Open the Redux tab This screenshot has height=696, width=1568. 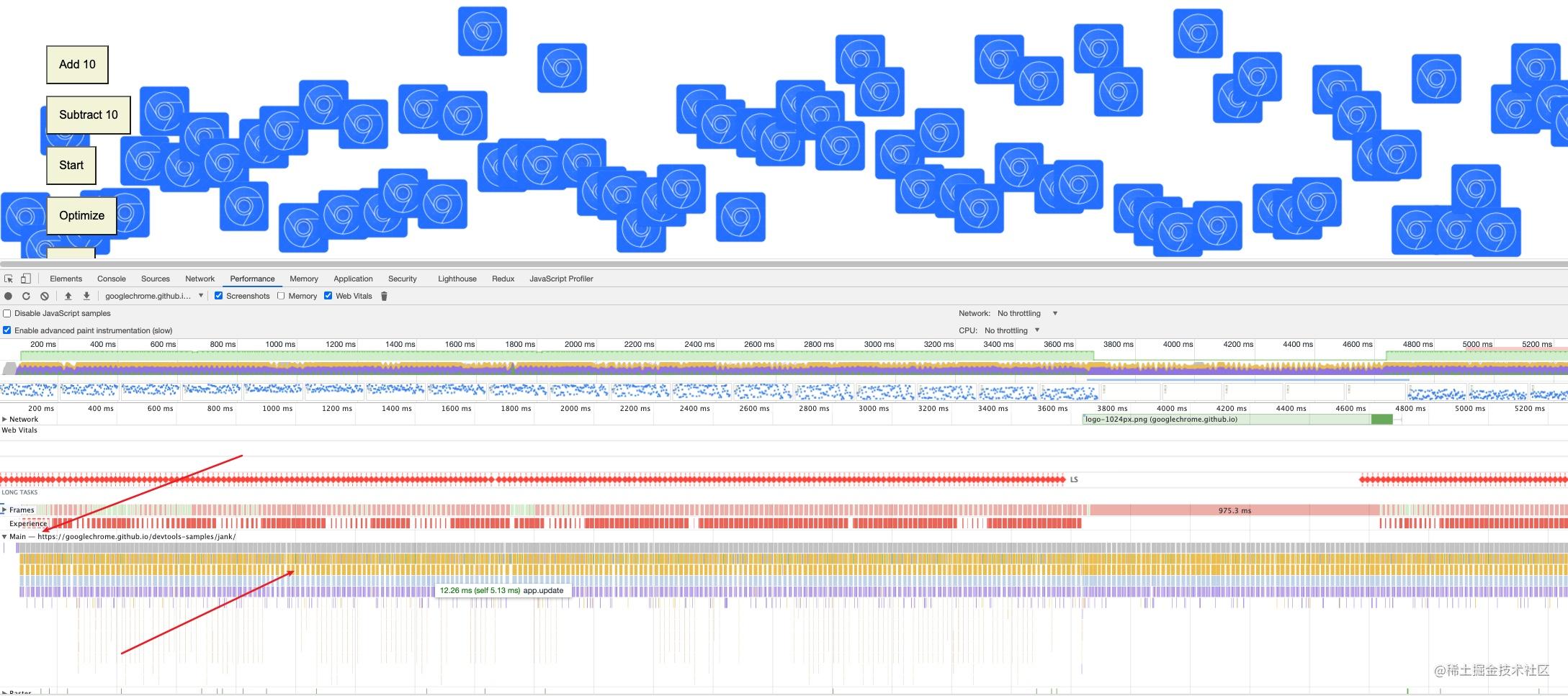tap(503, 279)
